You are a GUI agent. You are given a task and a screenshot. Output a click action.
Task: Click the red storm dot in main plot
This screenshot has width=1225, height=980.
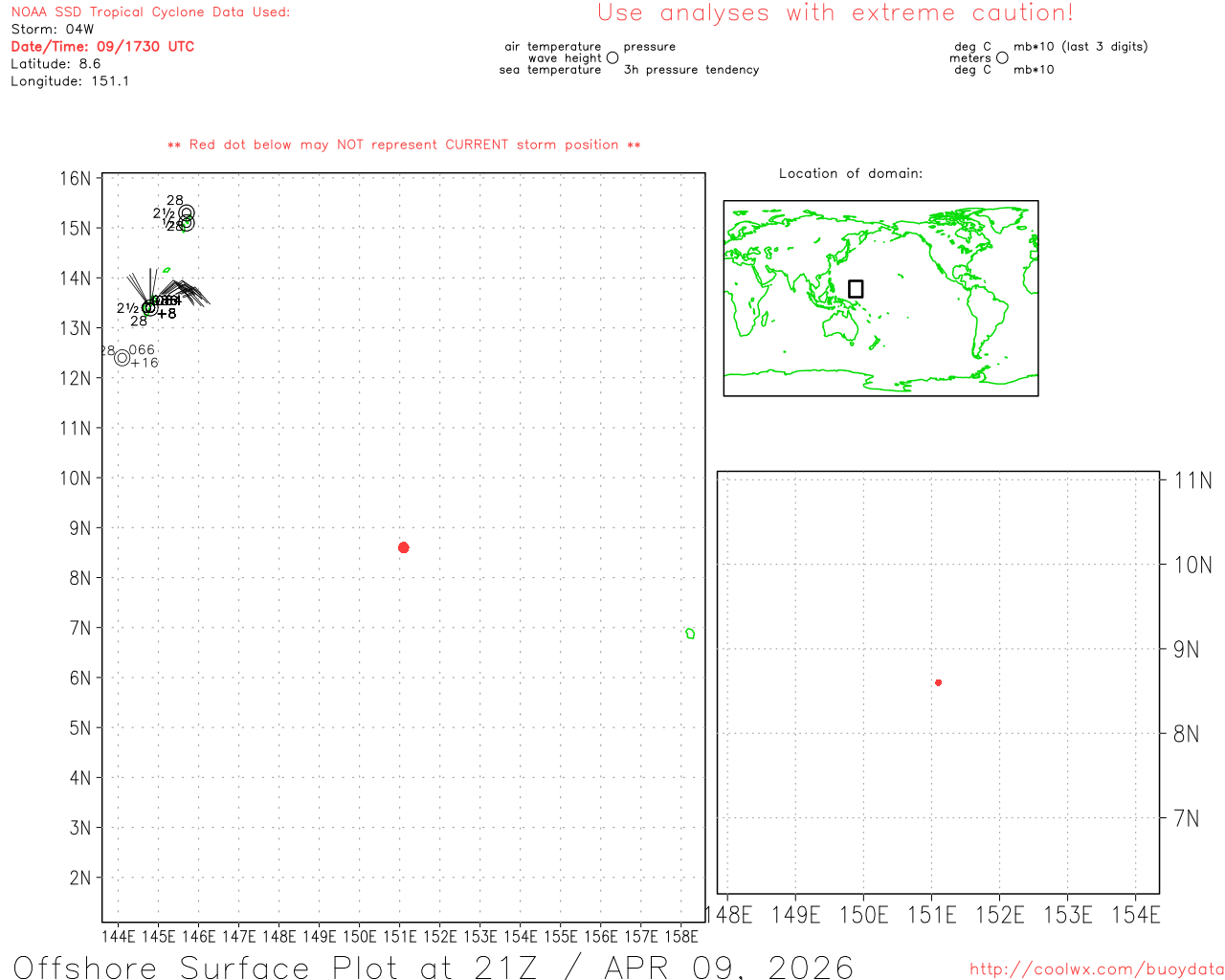[403, 547]
